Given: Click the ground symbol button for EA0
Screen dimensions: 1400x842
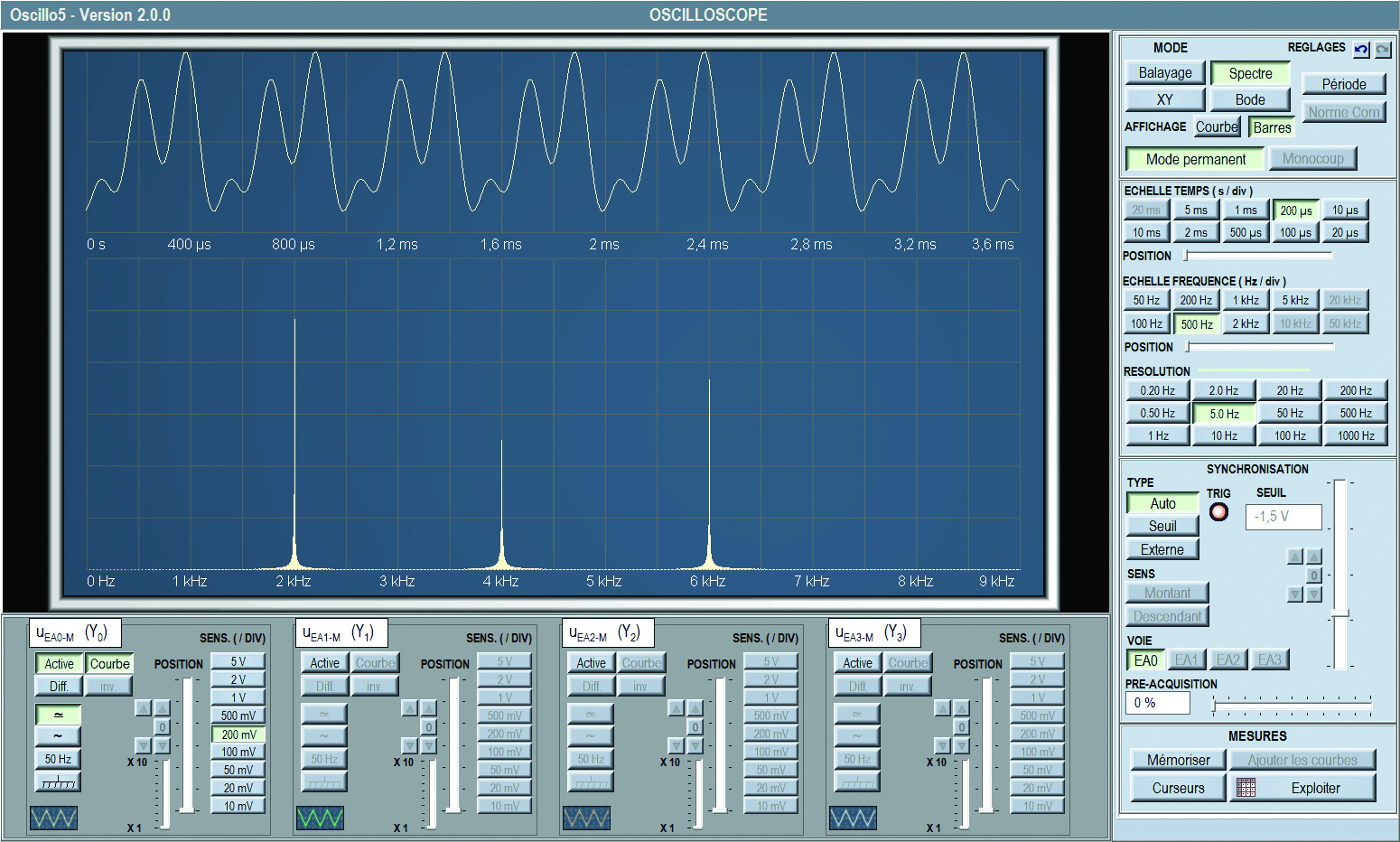Looking at the screenshot, I should click(58, 781).
